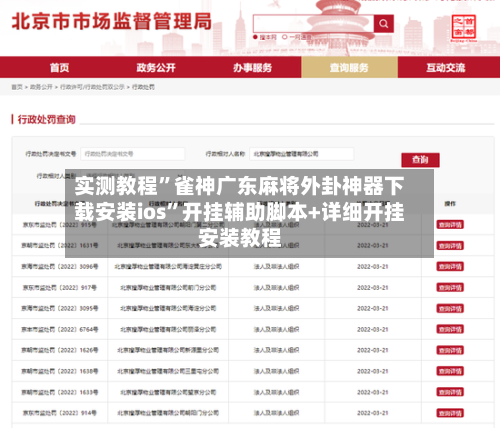
Task: Open 查询详情 for the 917号 row
Action: coord(450,288)
